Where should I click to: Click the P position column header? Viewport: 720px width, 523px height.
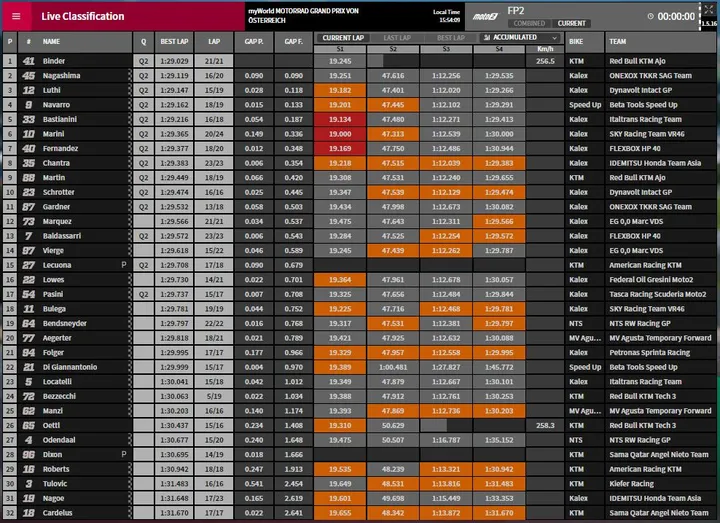(x=10, y=42)
